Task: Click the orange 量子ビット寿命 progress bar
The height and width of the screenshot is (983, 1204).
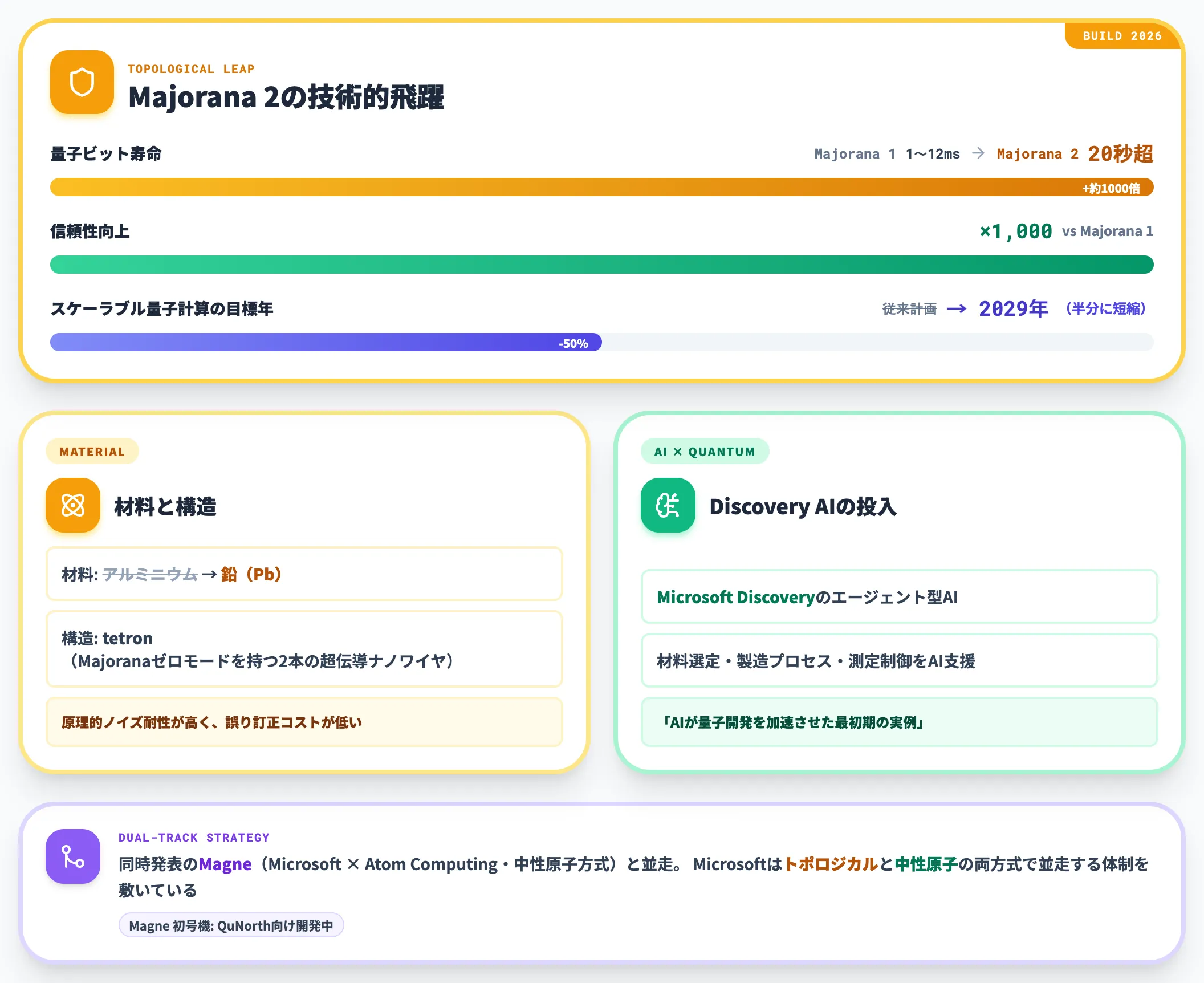Action: tap(602, 188)
